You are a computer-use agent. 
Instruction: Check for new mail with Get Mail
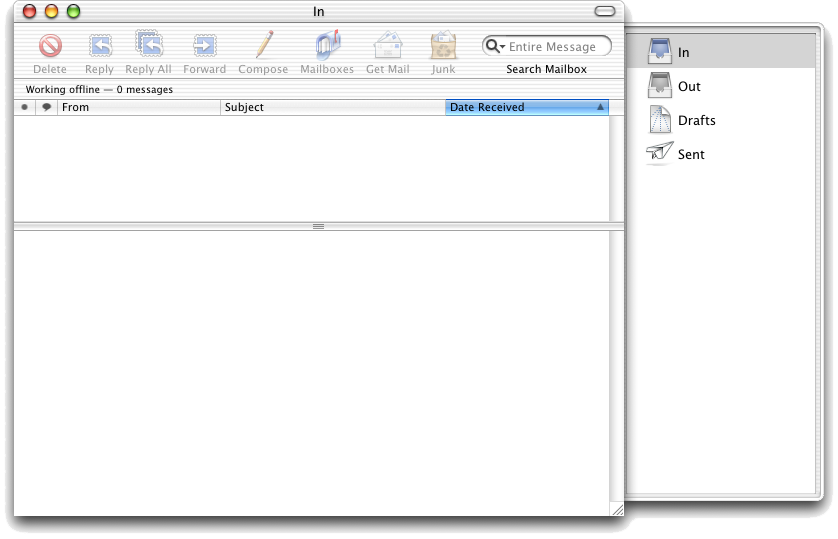click(x=388, y=45)
